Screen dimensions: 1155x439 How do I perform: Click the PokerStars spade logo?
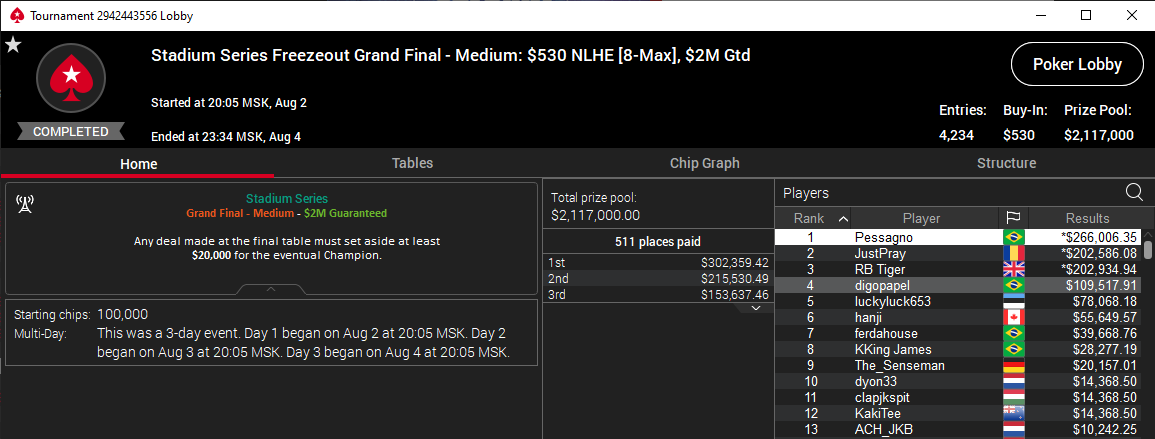pyautogui.click(x=70, y=80)
